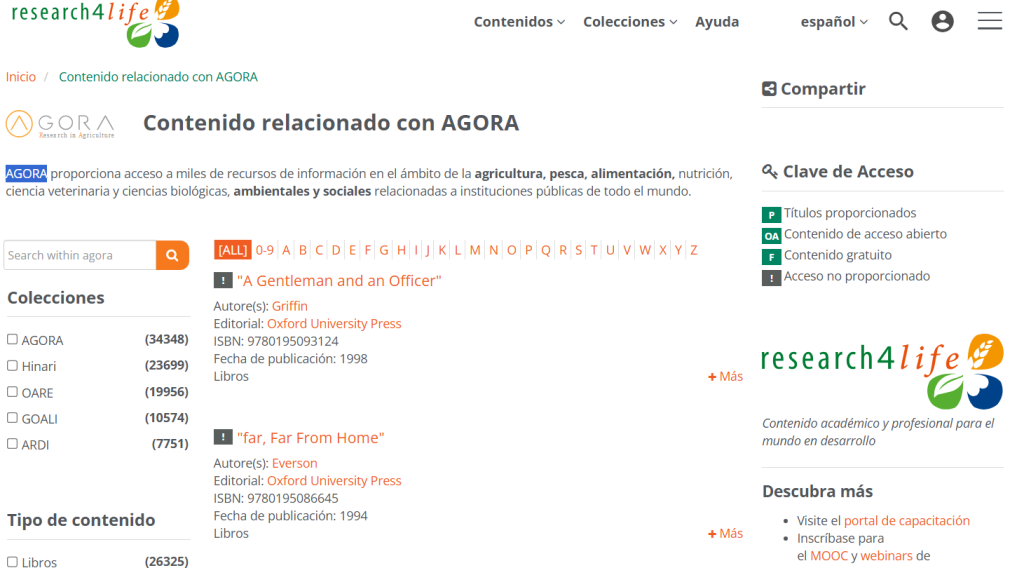Check the ARDI collection checkbox
Screen dimensions: 1024x568
(12, 444)
